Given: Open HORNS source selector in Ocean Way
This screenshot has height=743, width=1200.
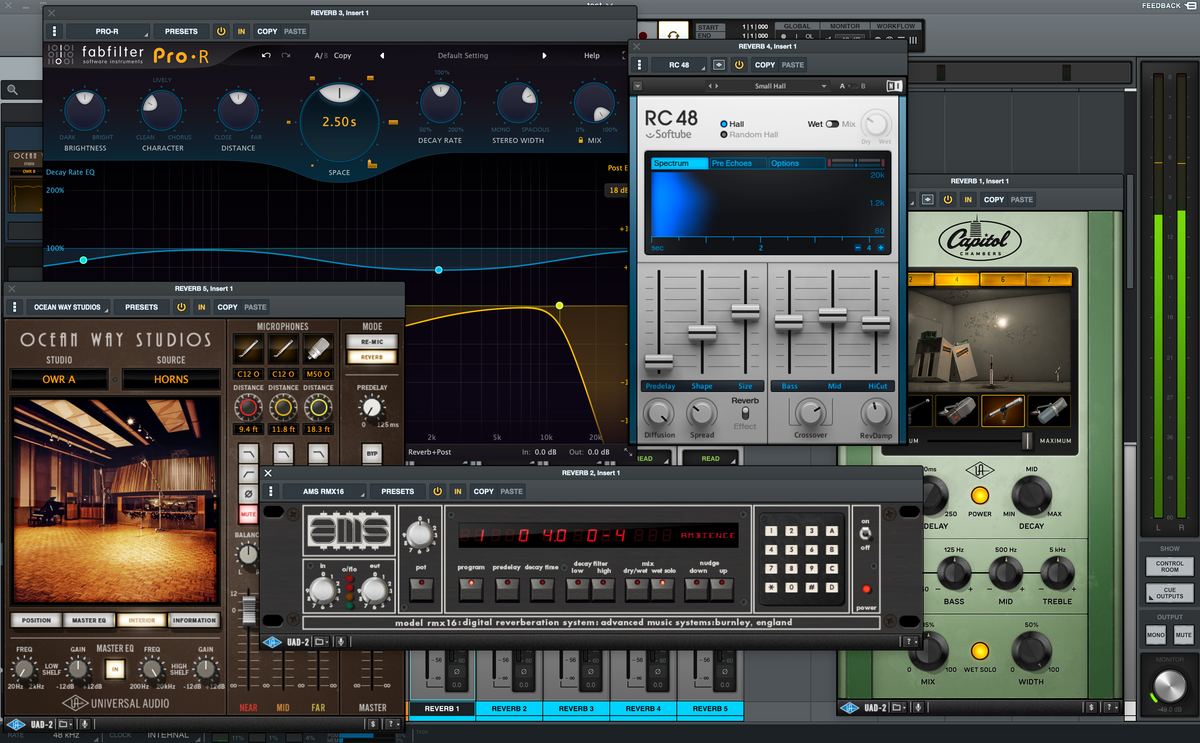Looking at the screenshot, I should point(171,379).
